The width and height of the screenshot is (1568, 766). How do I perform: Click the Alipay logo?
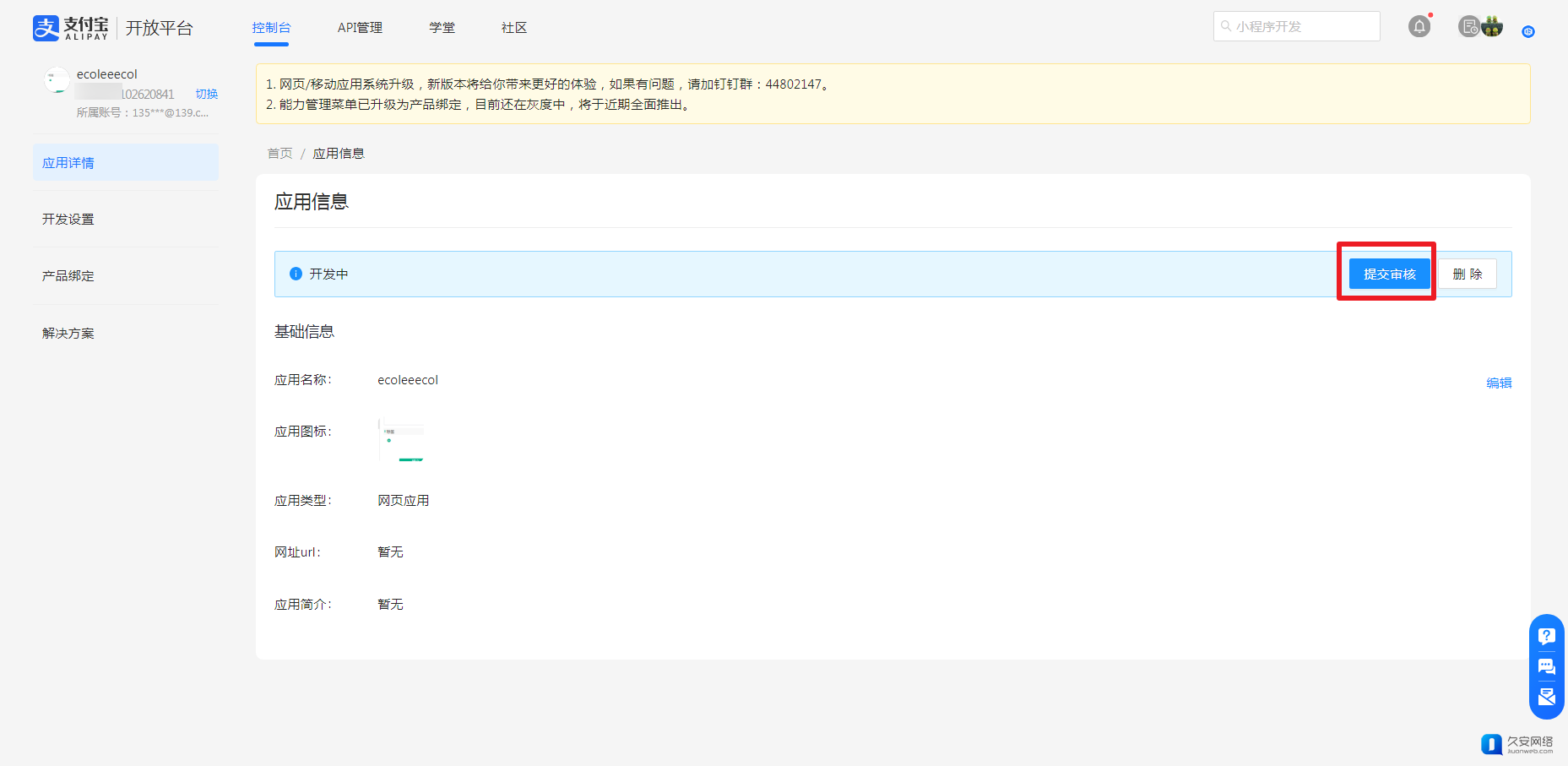(x=71, y=28)
